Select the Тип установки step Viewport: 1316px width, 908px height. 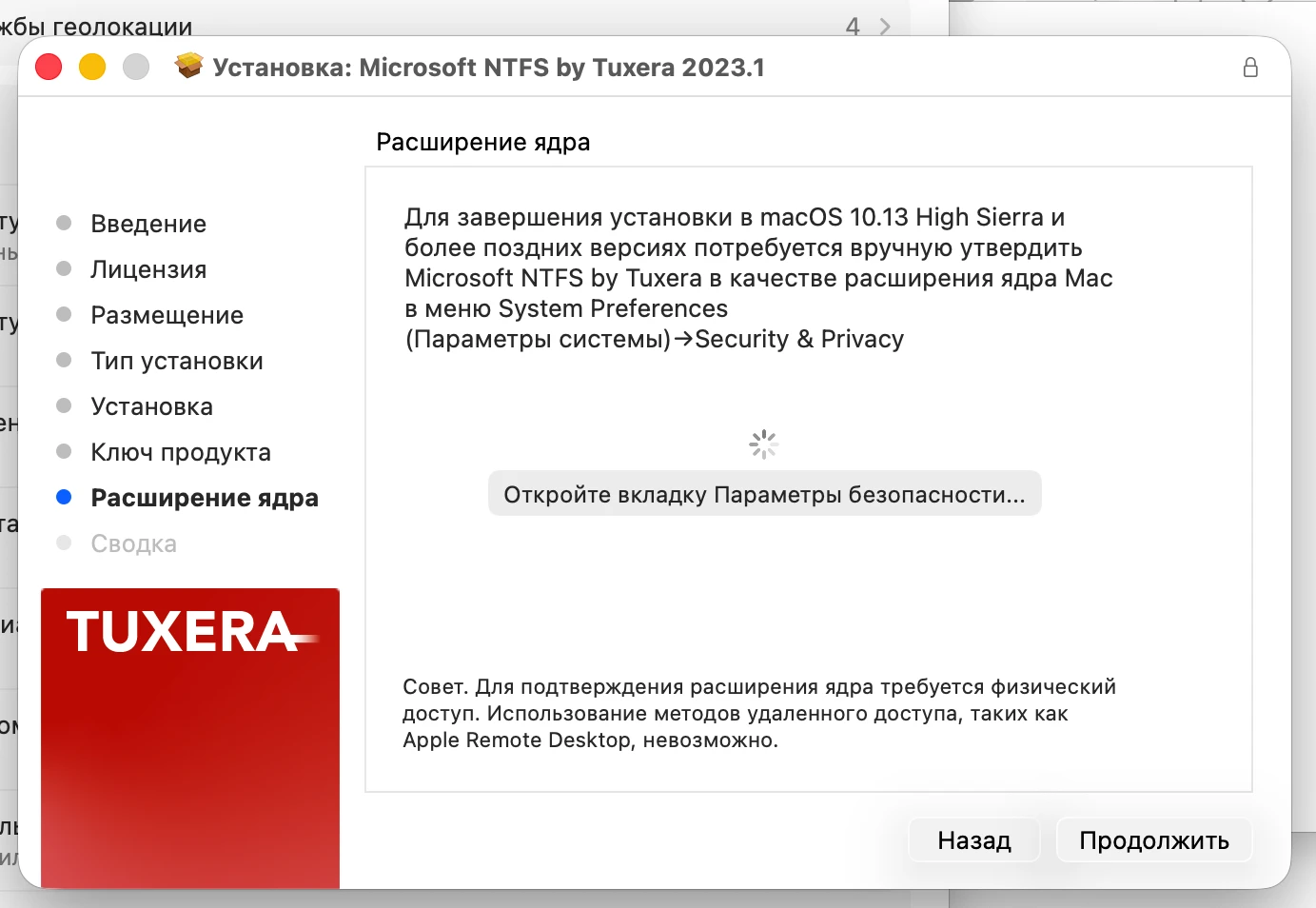[177, 361]
